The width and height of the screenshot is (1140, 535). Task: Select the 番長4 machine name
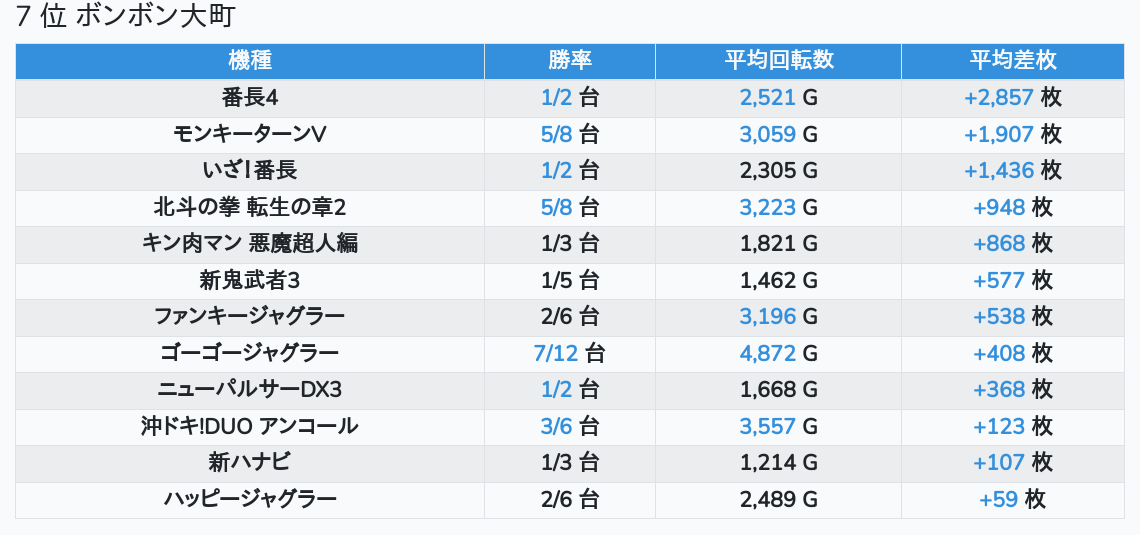[x=250, y=98]
